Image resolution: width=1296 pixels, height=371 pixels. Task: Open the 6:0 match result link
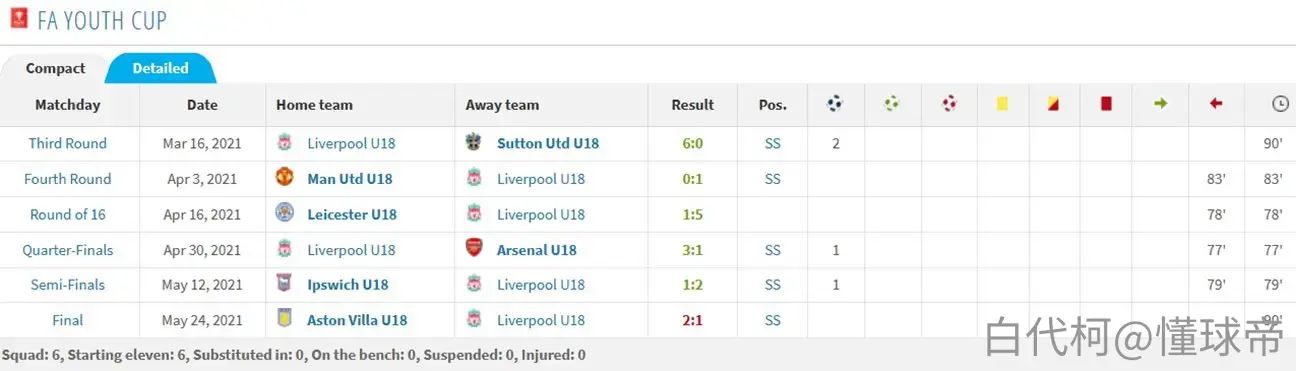(x=692, y=143)
